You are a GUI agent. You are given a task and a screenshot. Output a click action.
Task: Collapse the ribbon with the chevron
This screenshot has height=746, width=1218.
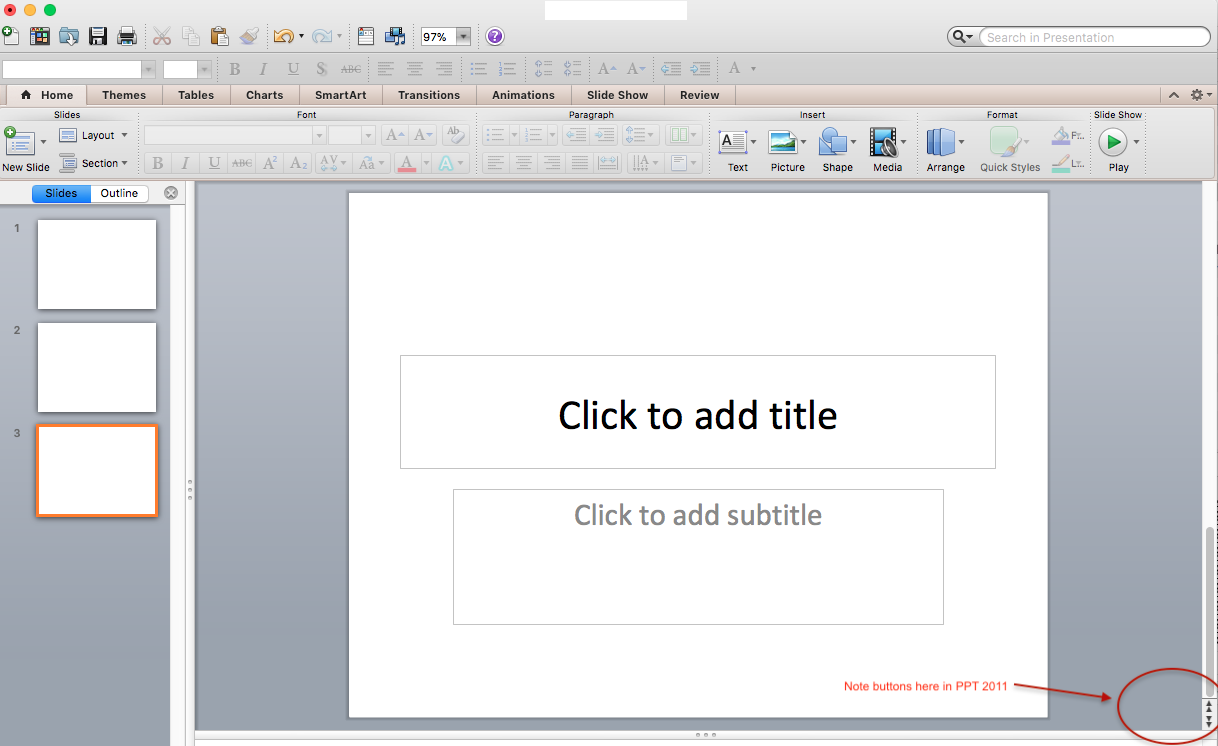click(x=1174, y=95)
